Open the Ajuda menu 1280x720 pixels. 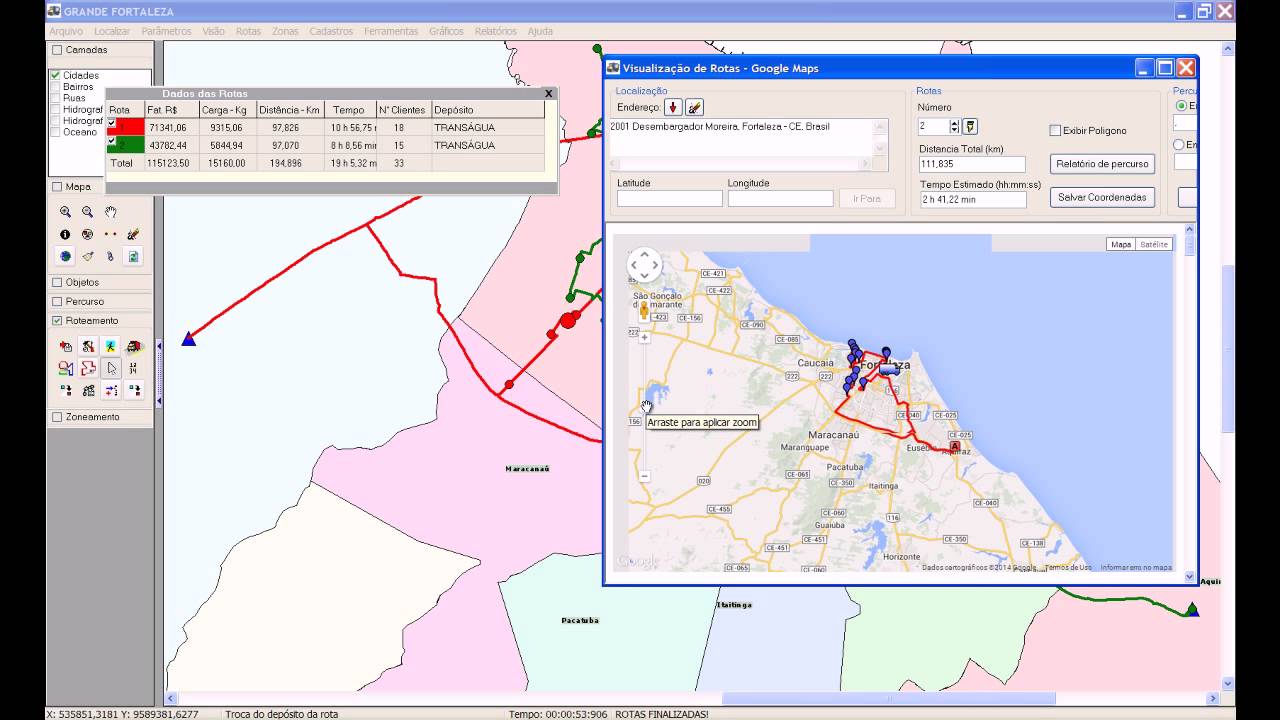[540, 31]
